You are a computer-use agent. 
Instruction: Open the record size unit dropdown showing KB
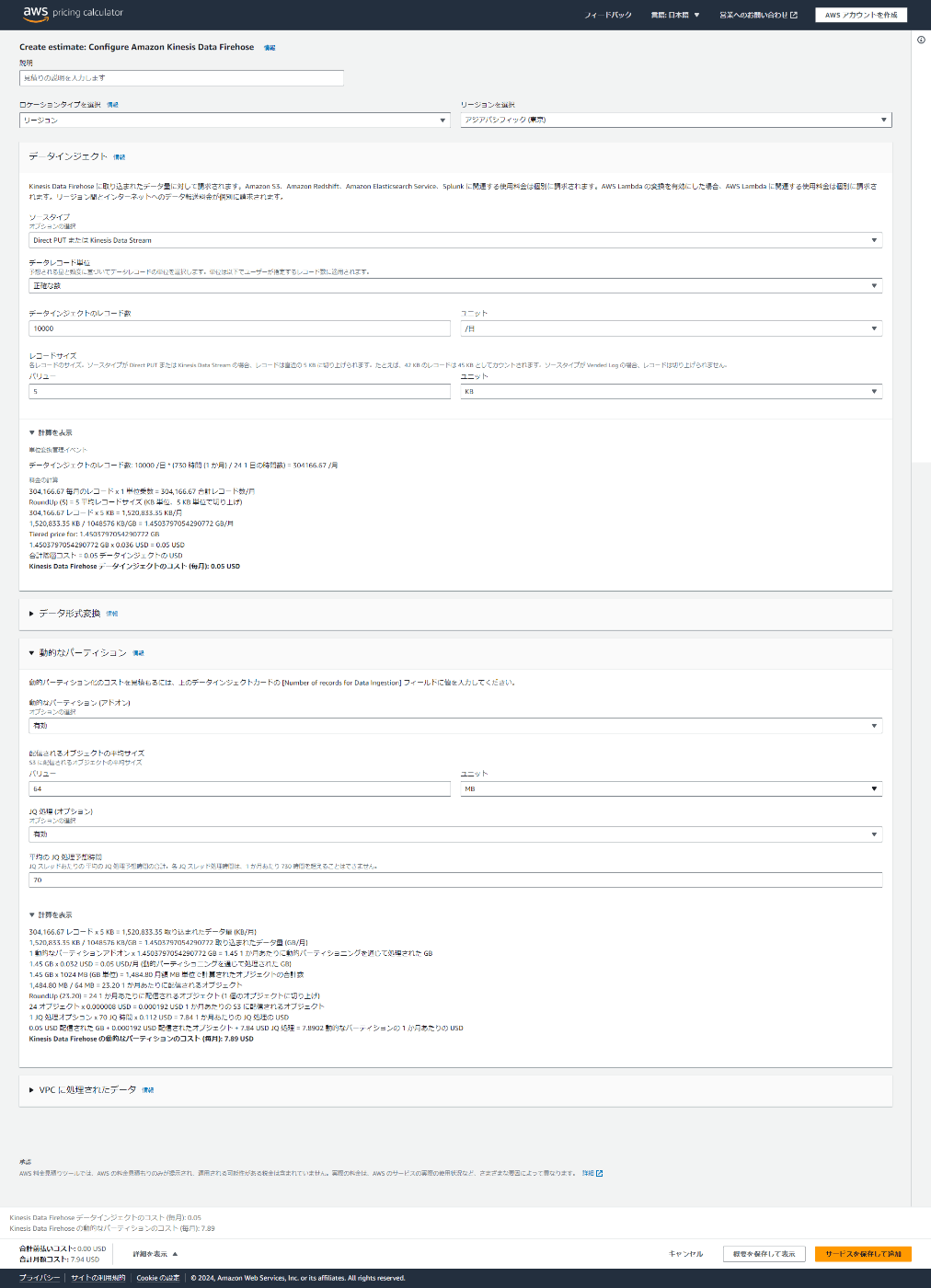672,392
